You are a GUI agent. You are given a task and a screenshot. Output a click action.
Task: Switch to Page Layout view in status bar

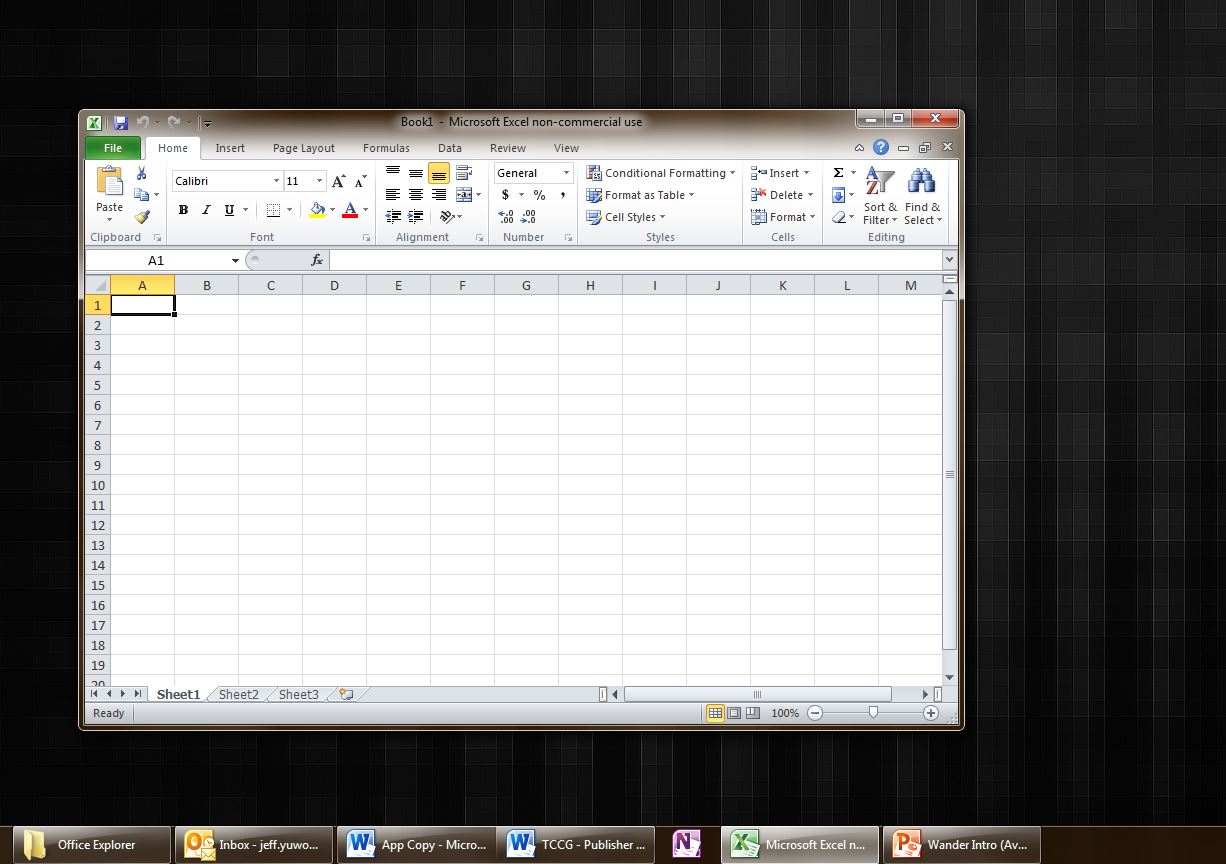pyautogui.click(x=733, y=713)
